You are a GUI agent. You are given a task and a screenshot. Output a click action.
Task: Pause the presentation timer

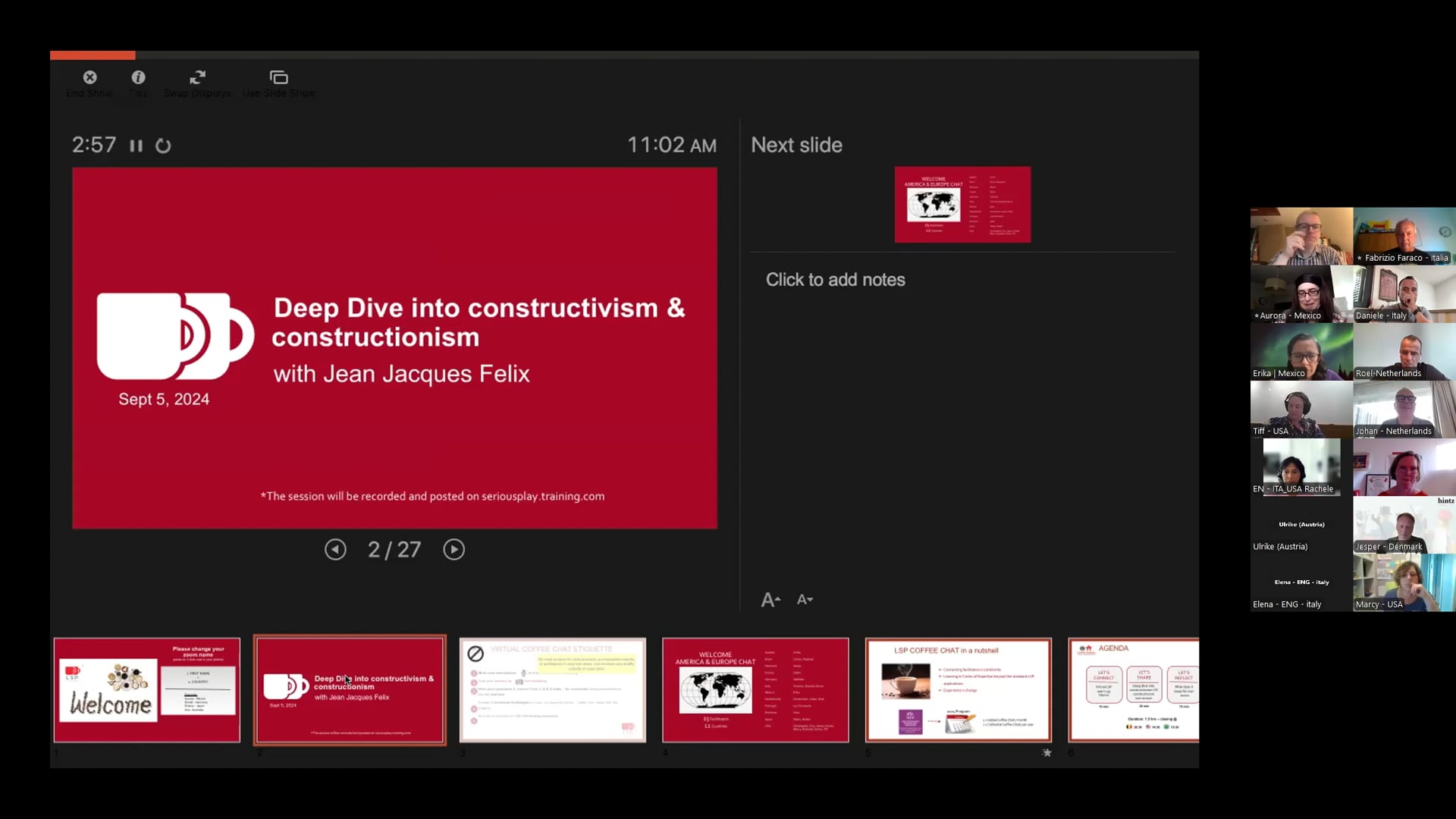point(136,145)
